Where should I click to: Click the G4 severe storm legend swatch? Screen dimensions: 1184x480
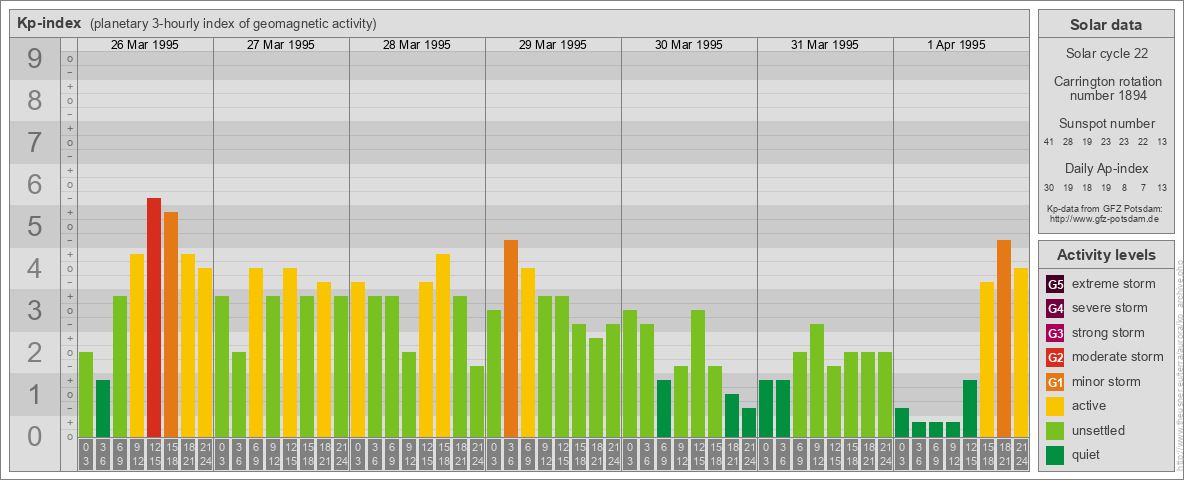point(1055,308)
